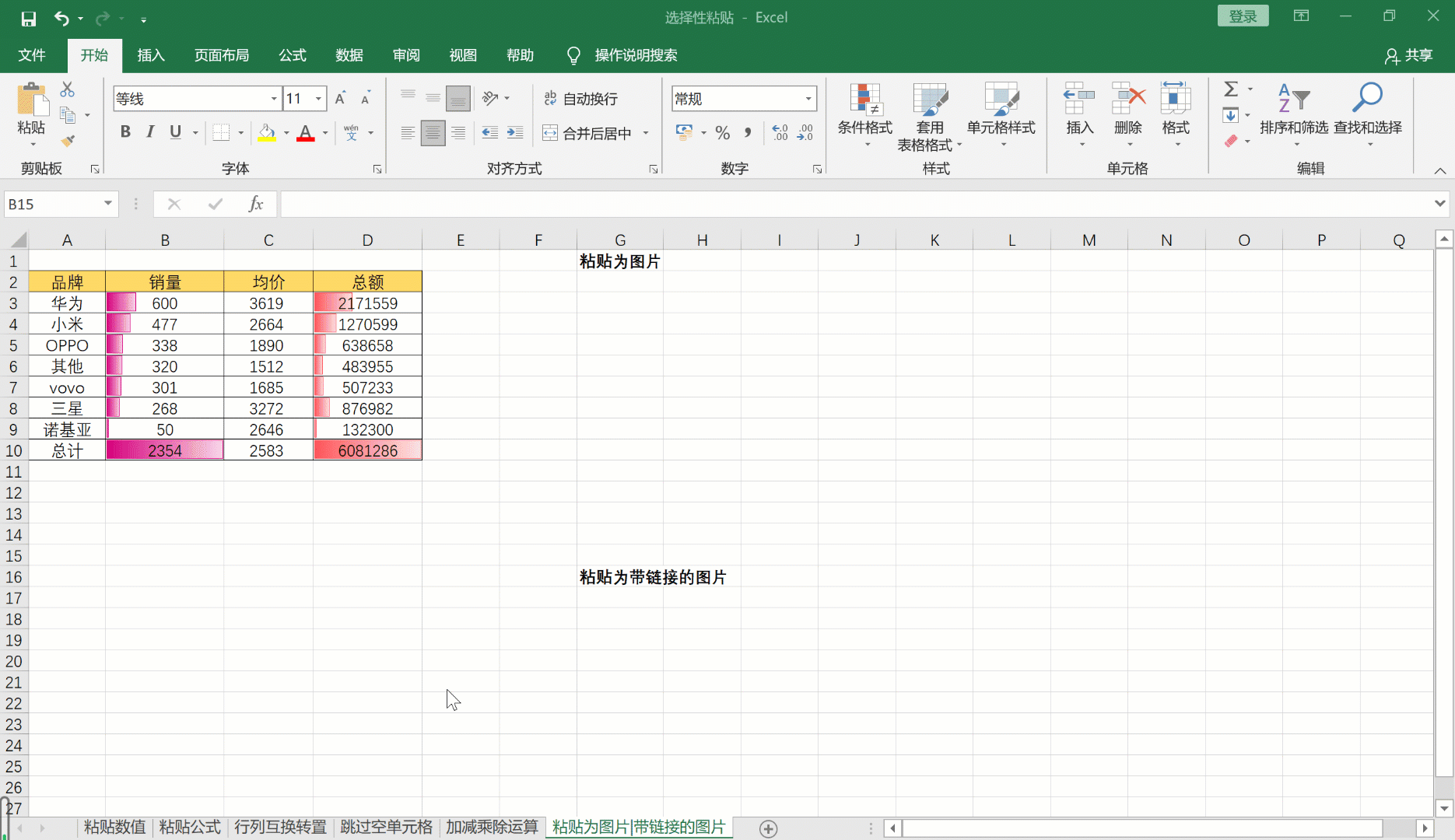Click the Login (登录) button

[x=1243, y=16]
